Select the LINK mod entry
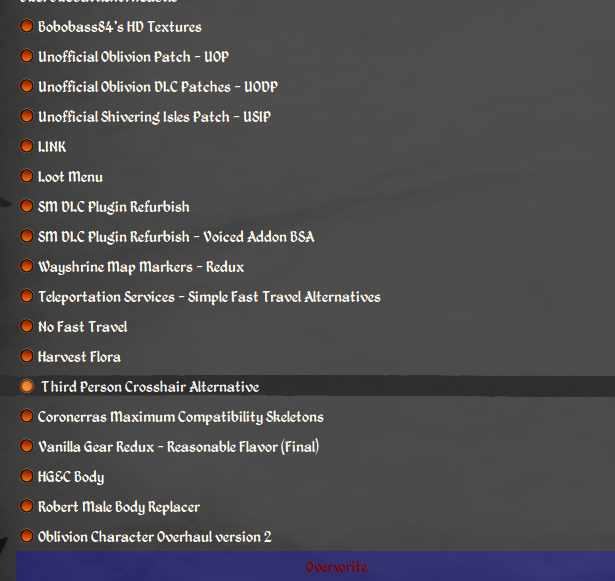The width and height of the screenshot is (615, 581). pyautogui.click(x=52, y=147)
